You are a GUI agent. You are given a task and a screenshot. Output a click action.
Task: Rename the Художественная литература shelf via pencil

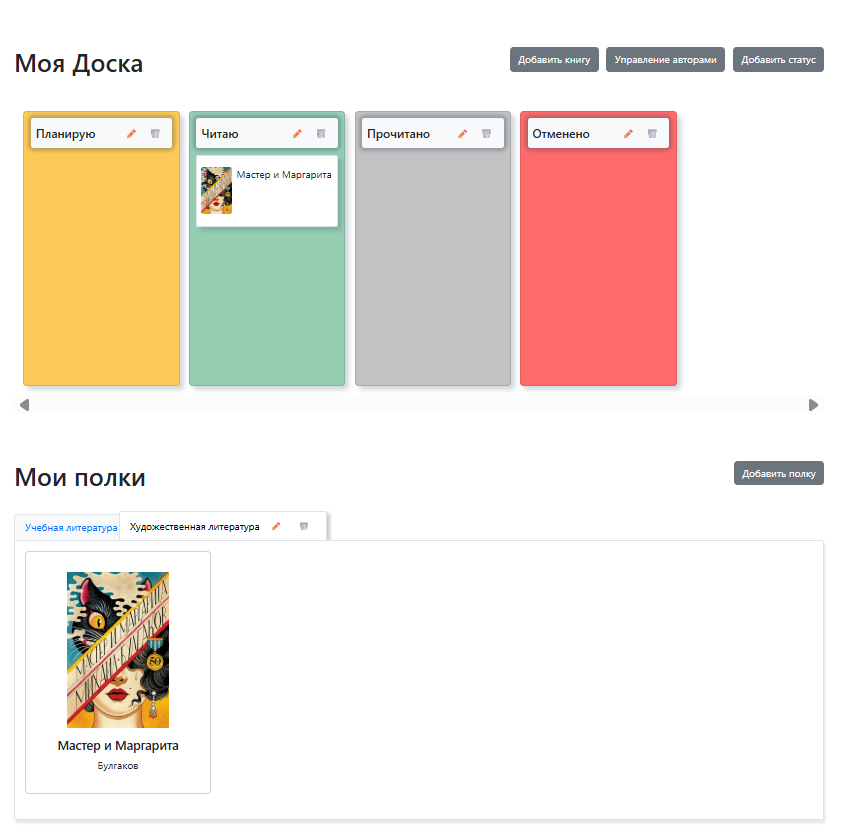276,526
